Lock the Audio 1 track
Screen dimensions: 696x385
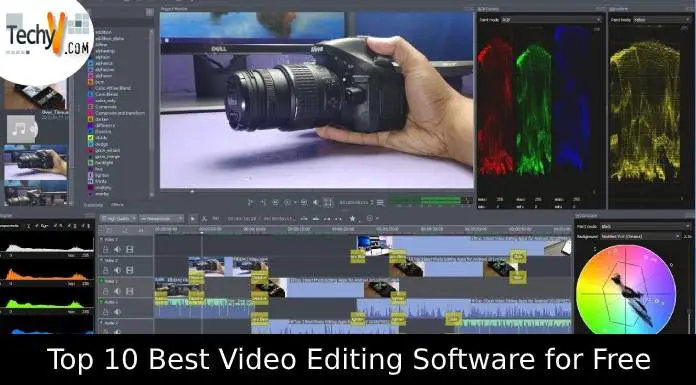[106, 312]
